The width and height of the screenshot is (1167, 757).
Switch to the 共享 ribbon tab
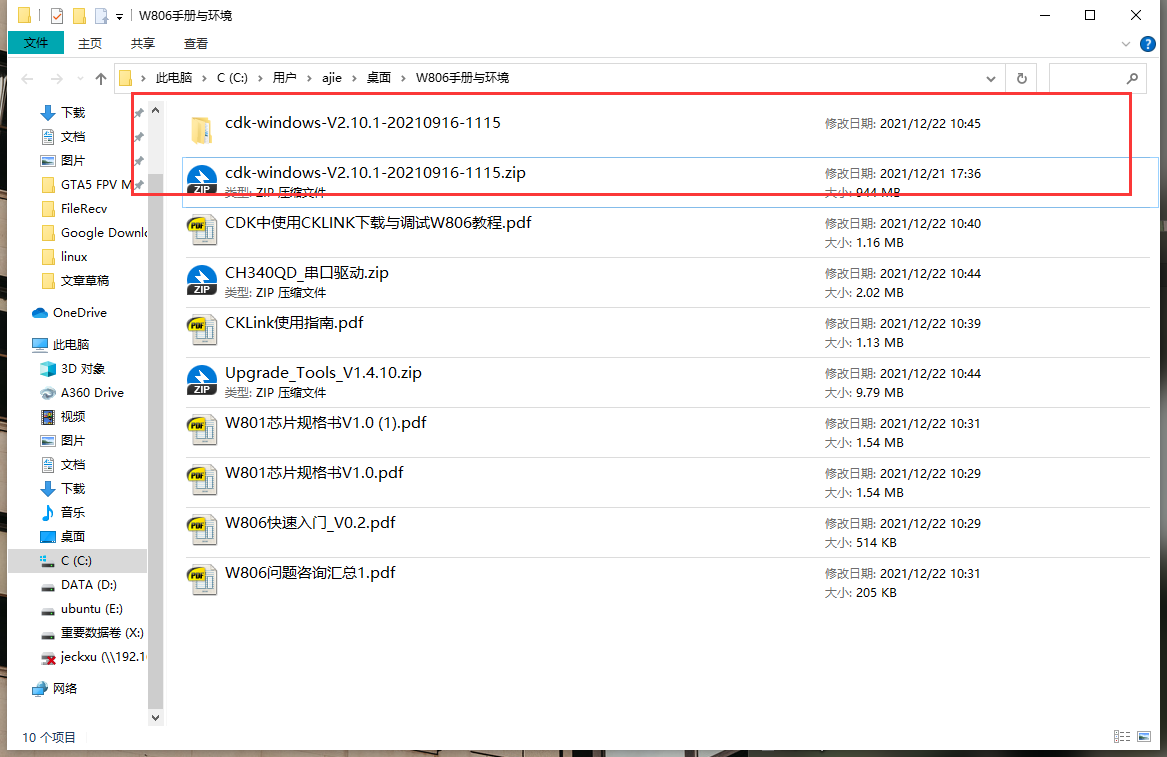[142, 43]
